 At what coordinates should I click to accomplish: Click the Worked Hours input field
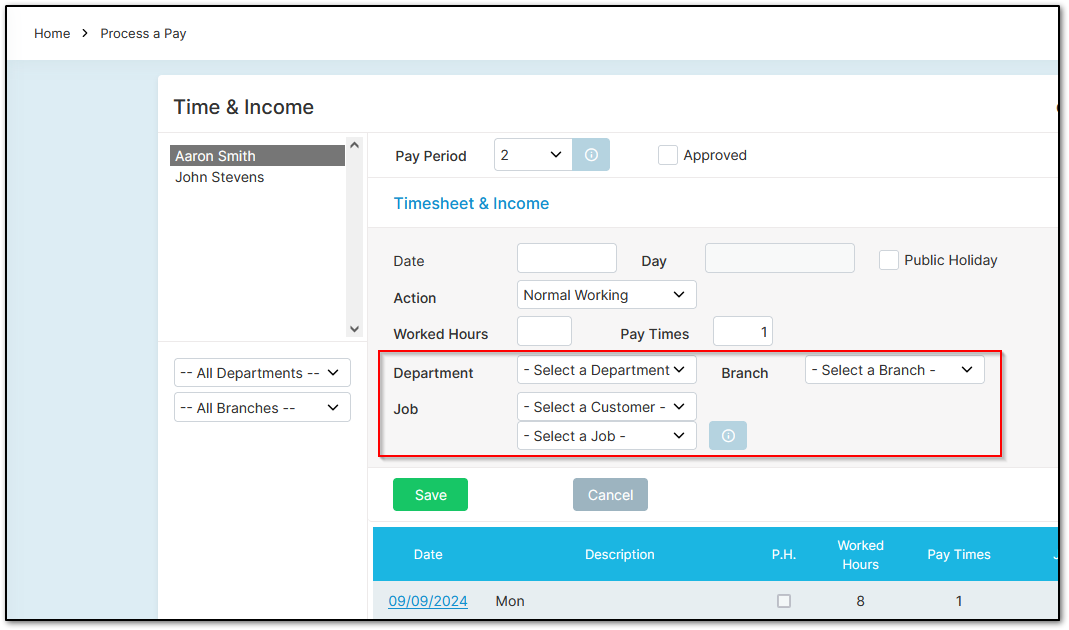[544, 331]
